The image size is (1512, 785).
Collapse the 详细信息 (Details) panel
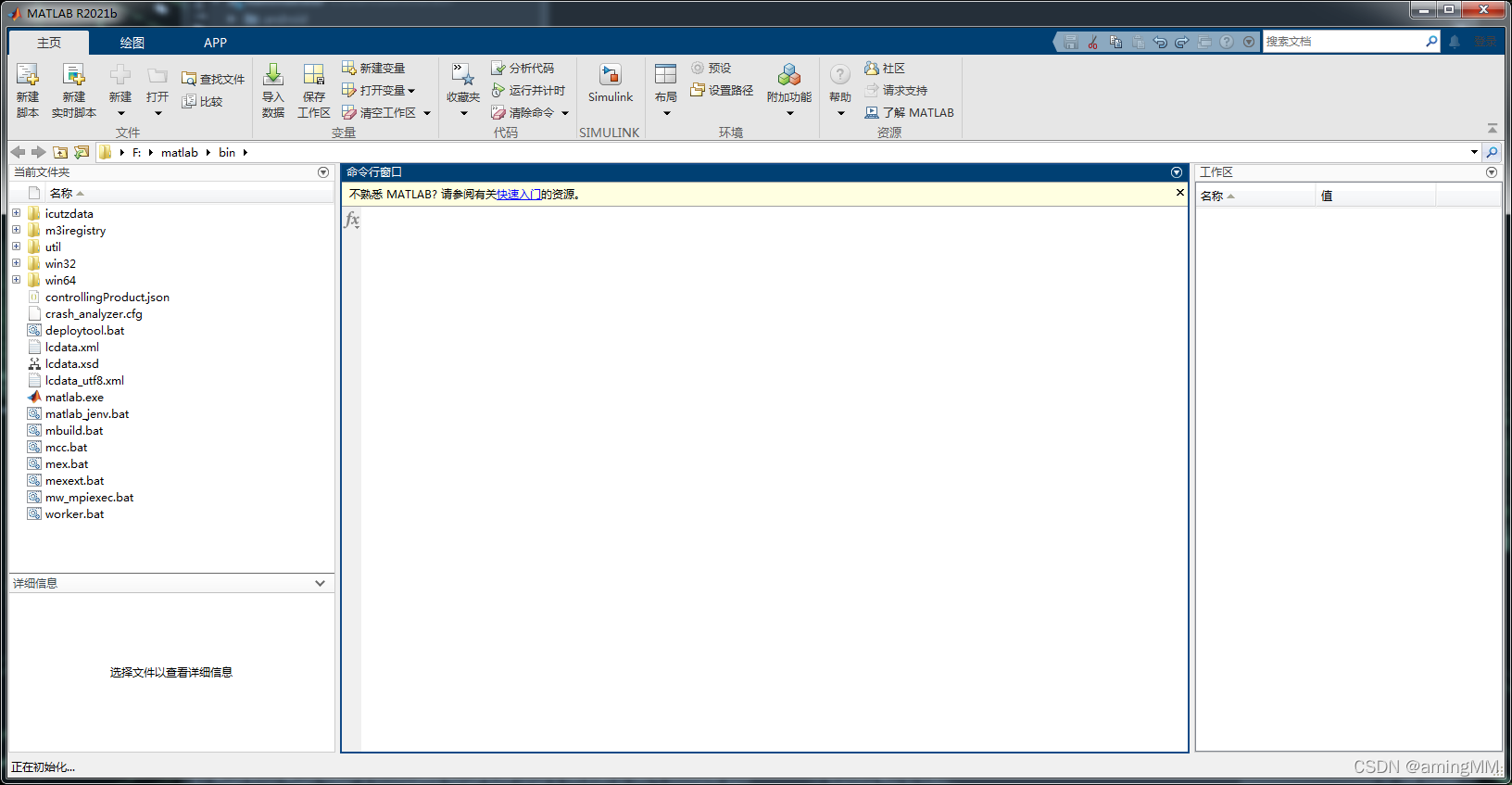(320, 583)
